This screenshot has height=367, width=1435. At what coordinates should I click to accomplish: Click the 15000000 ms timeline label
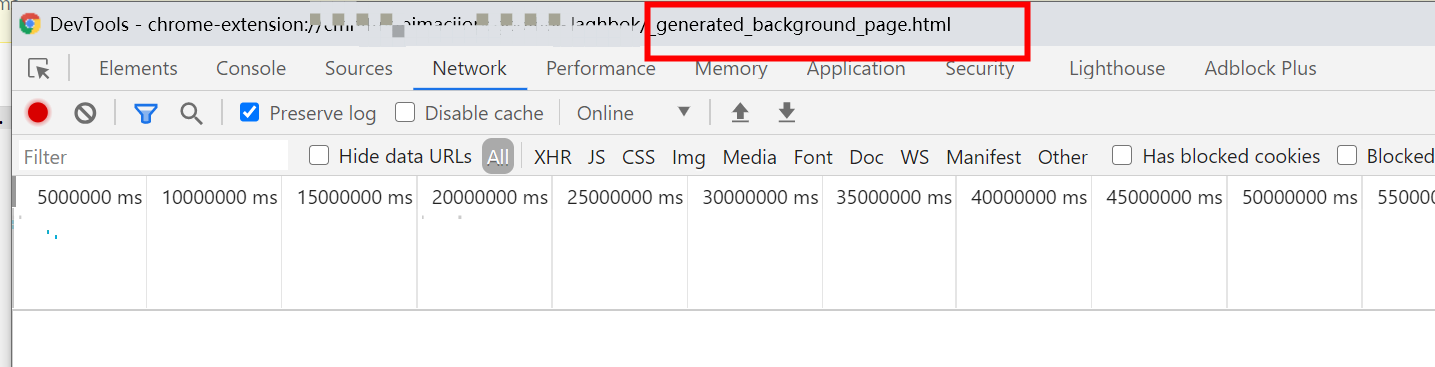pyautogui.click(x=355, y=197)
